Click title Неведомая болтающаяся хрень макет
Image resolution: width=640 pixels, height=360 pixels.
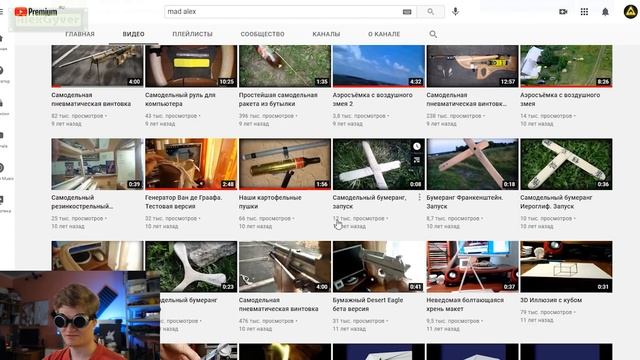(465, 304)
